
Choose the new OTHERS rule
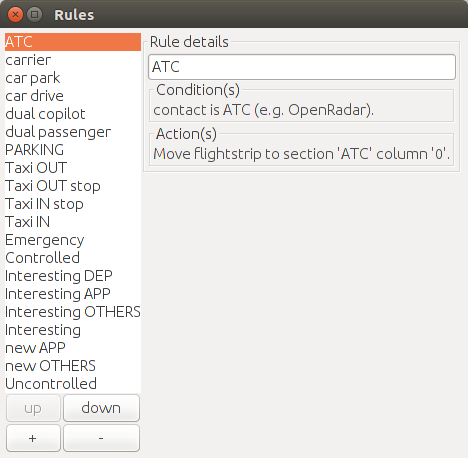73,366
